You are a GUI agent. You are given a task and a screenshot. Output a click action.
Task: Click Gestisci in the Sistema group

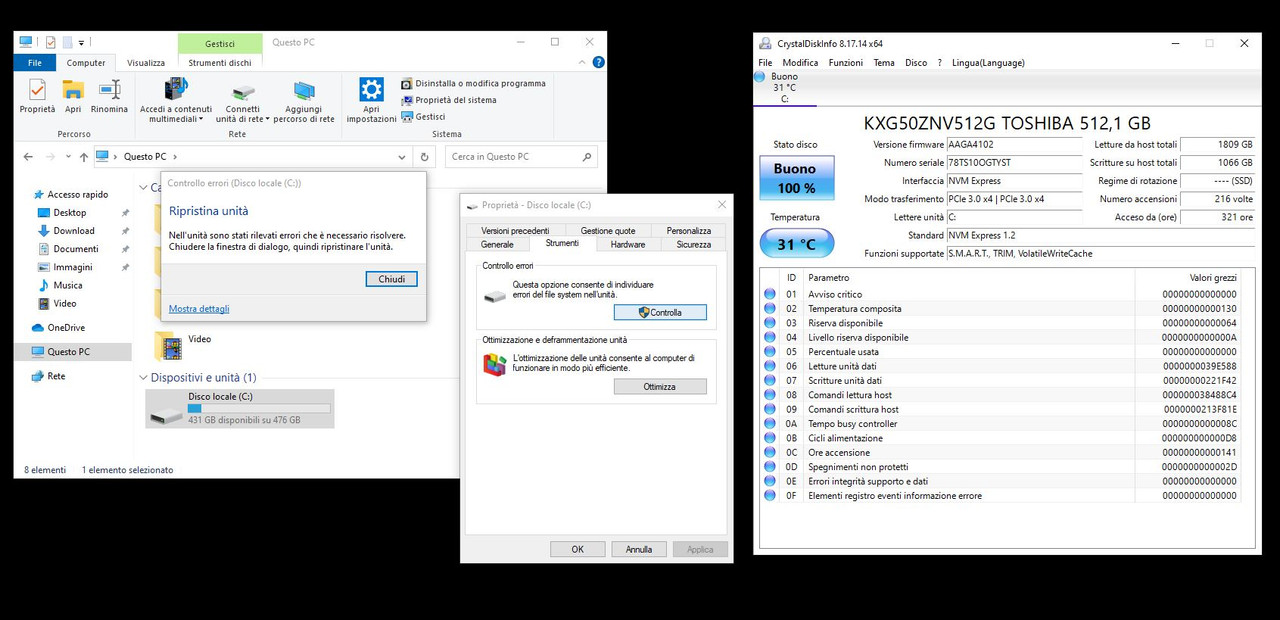(x=423, y=116)
